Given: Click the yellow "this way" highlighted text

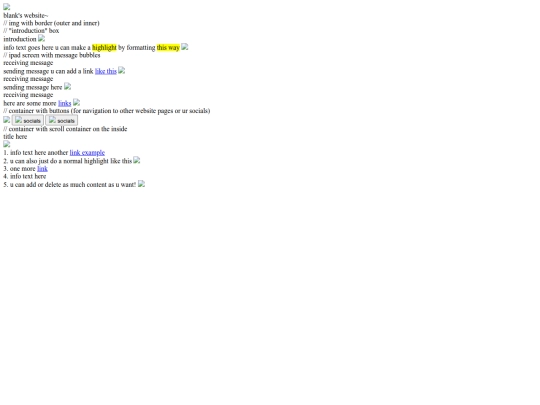Looking at the screenshot, I should pos(168,48).
